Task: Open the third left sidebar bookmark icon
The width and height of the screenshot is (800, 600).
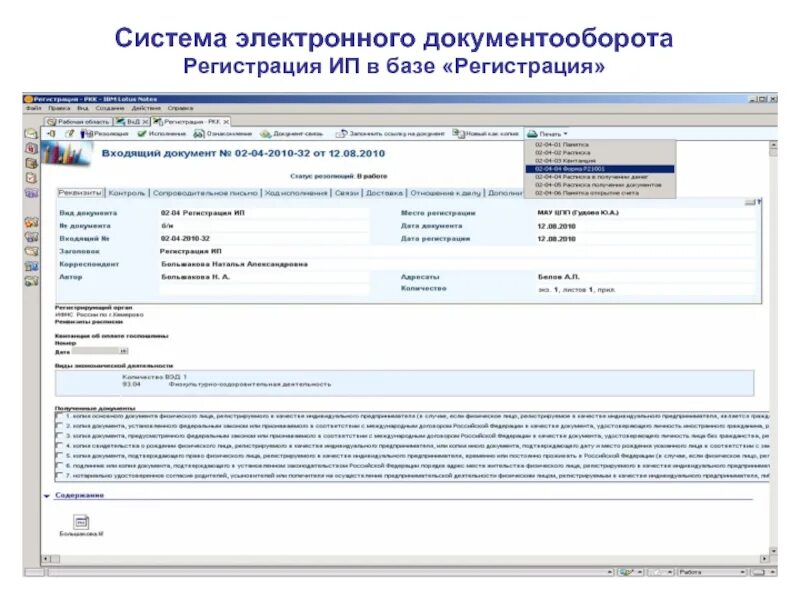Action: tap(31, 163)
